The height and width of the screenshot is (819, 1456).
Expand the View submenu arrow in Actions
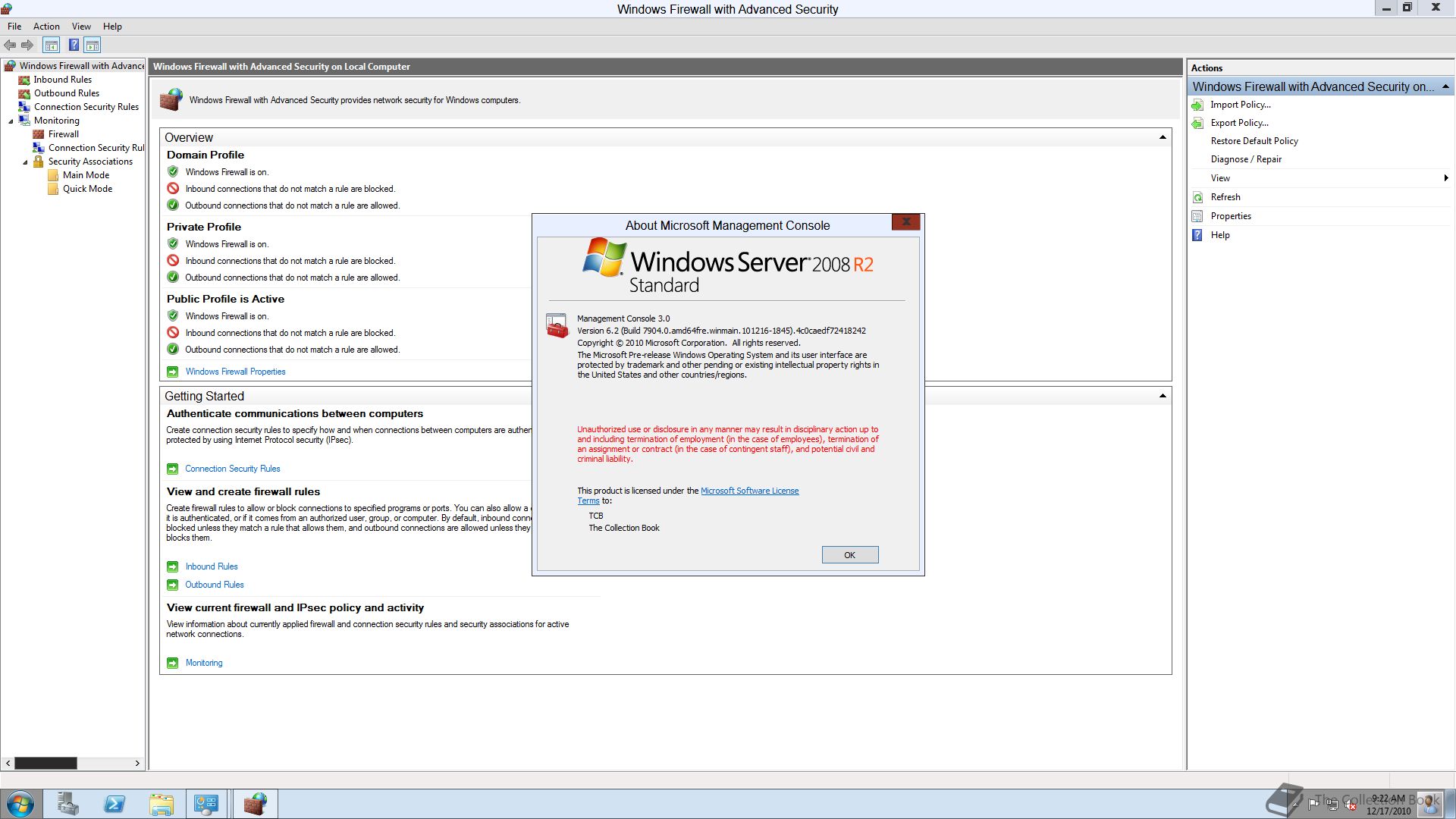pyautogui.click(x=1446, y=178)
